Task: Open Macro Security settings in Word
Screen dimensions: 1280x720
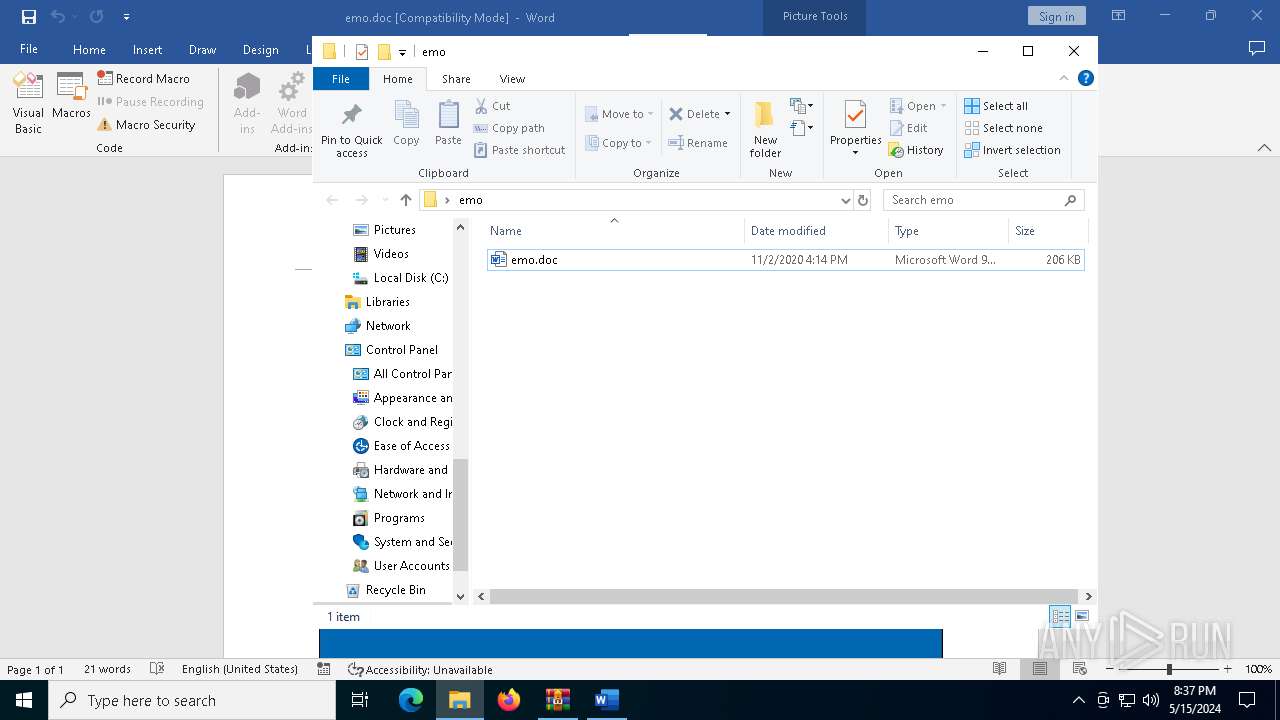Action: [x=146, y=125]
